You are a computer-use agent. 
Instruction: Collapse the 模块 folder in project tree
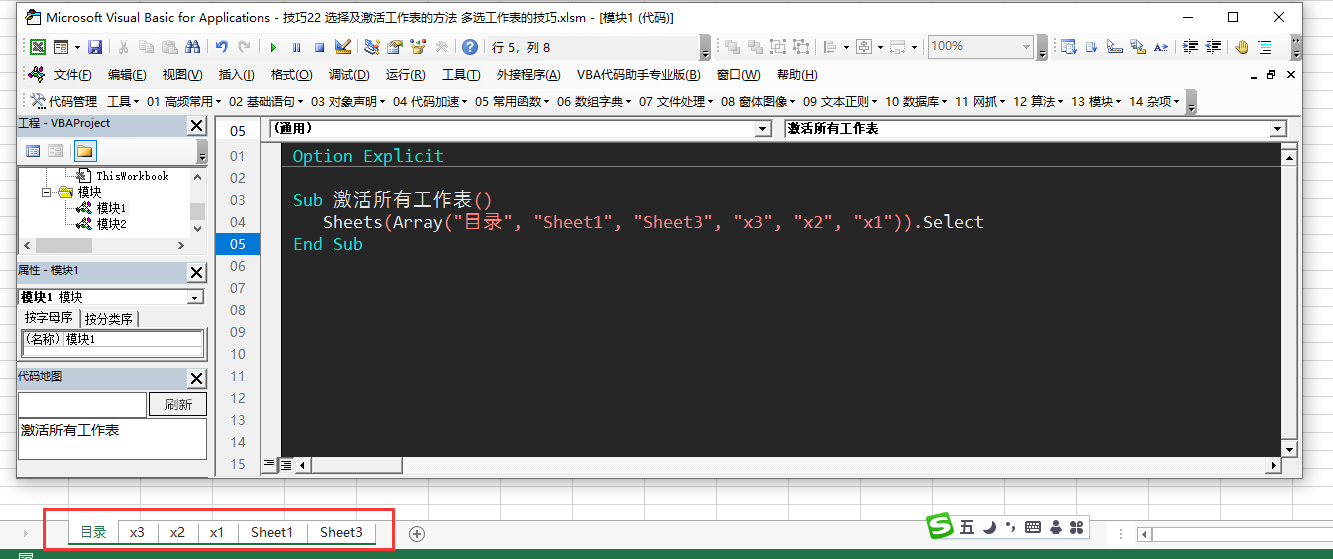(47, 192)
